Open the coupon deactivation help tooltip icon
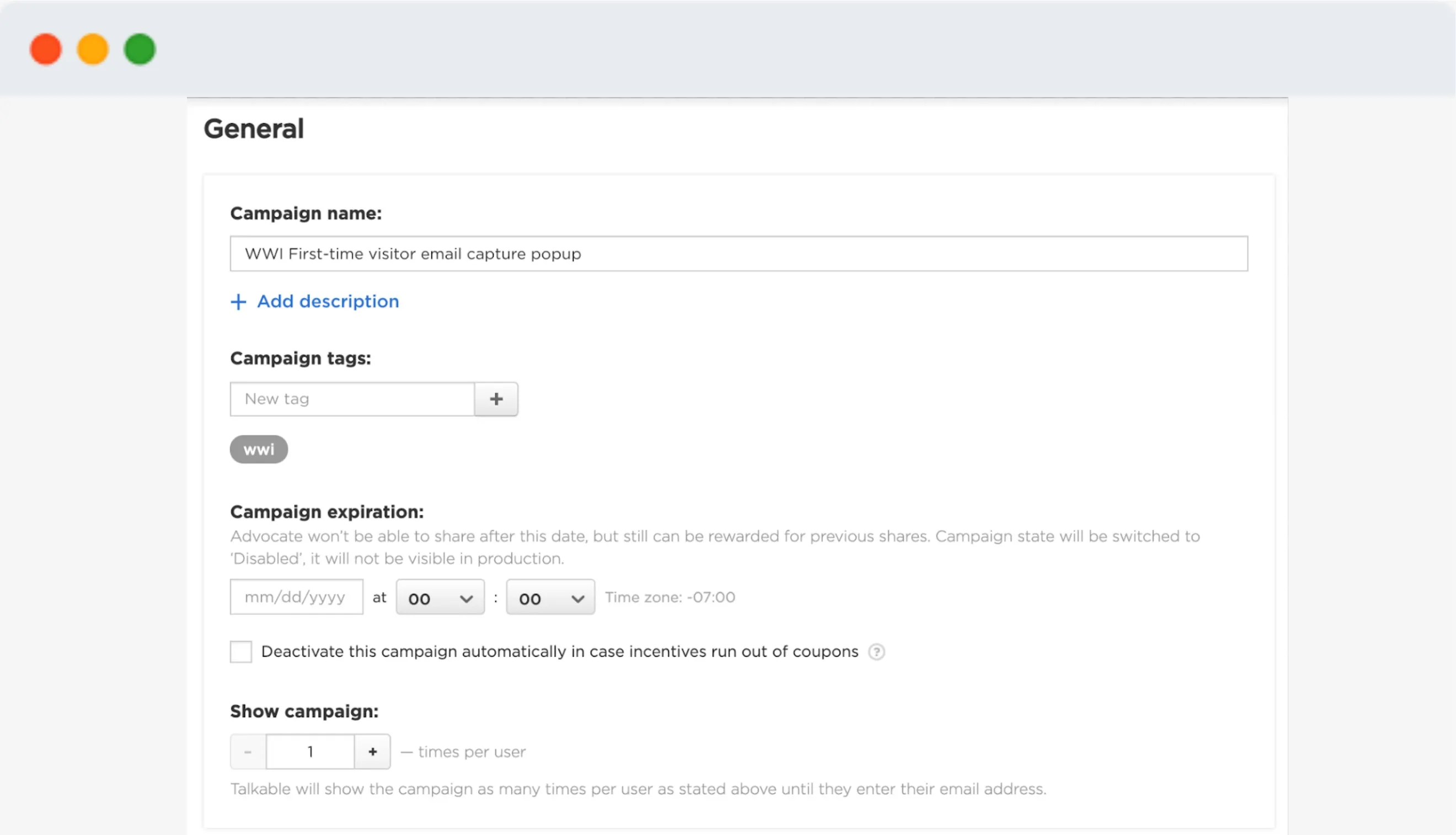This screenshot has width=1456, height=835. pos(876,651)
